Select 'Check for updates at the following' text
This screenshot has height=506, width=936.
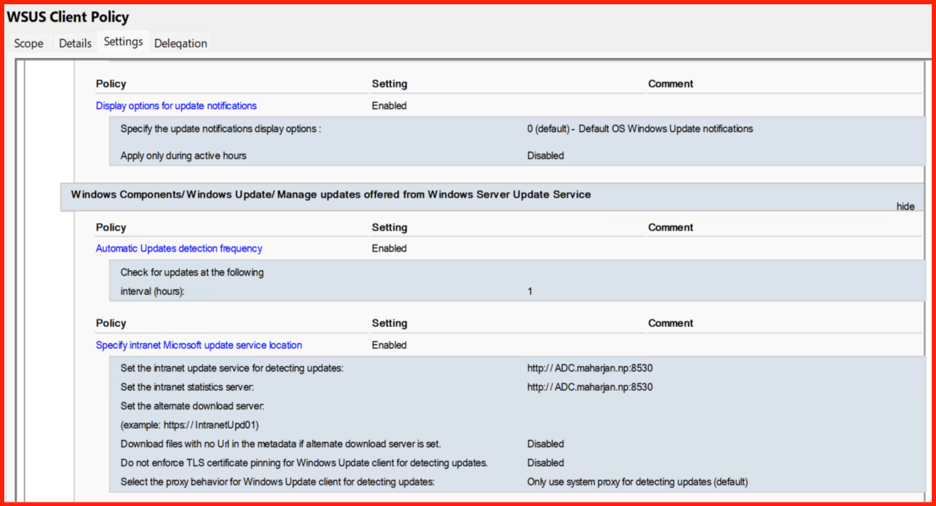tap(192, 272)
